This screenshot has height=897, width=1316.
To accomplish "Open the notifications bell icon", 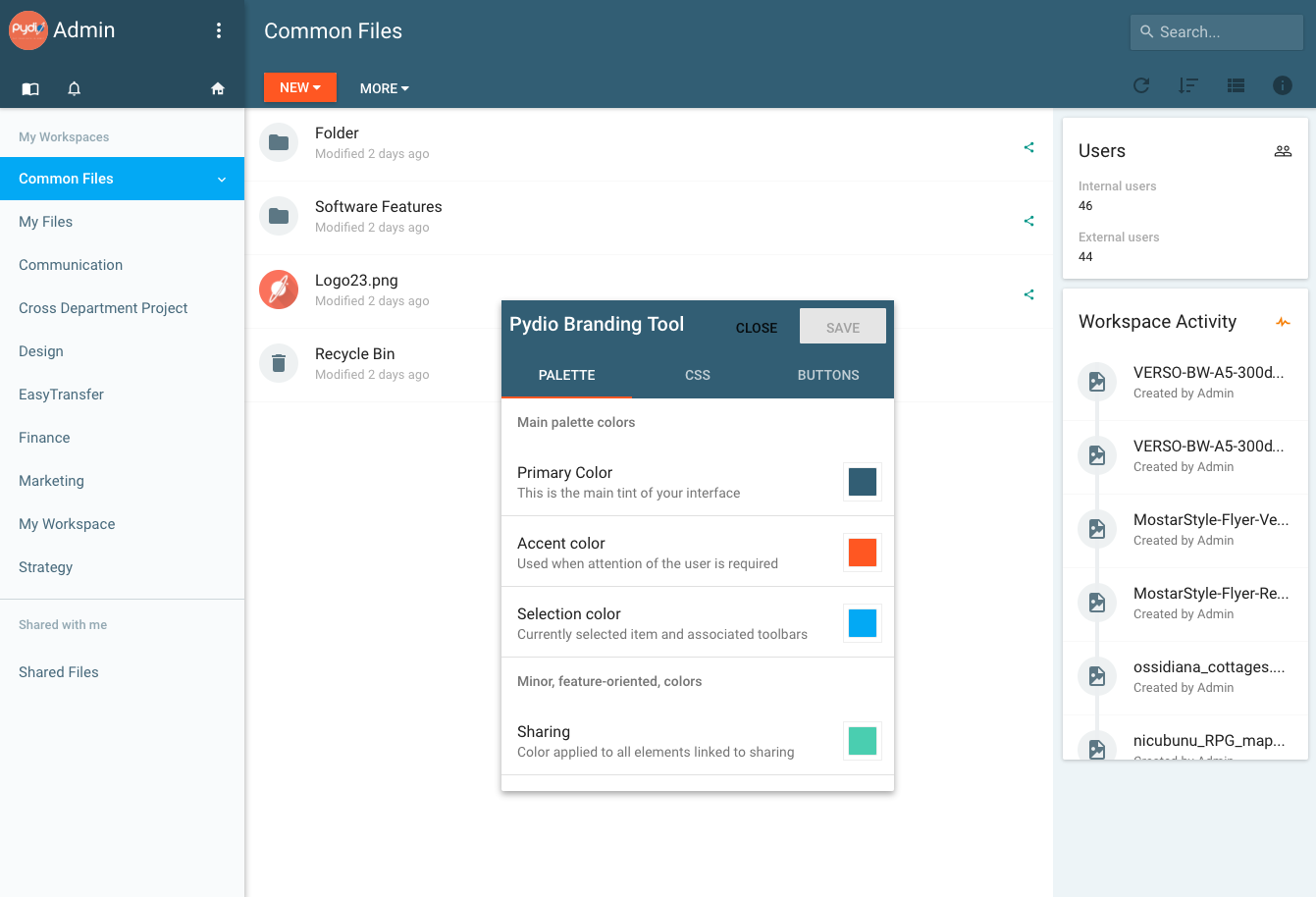I will 74,89.
